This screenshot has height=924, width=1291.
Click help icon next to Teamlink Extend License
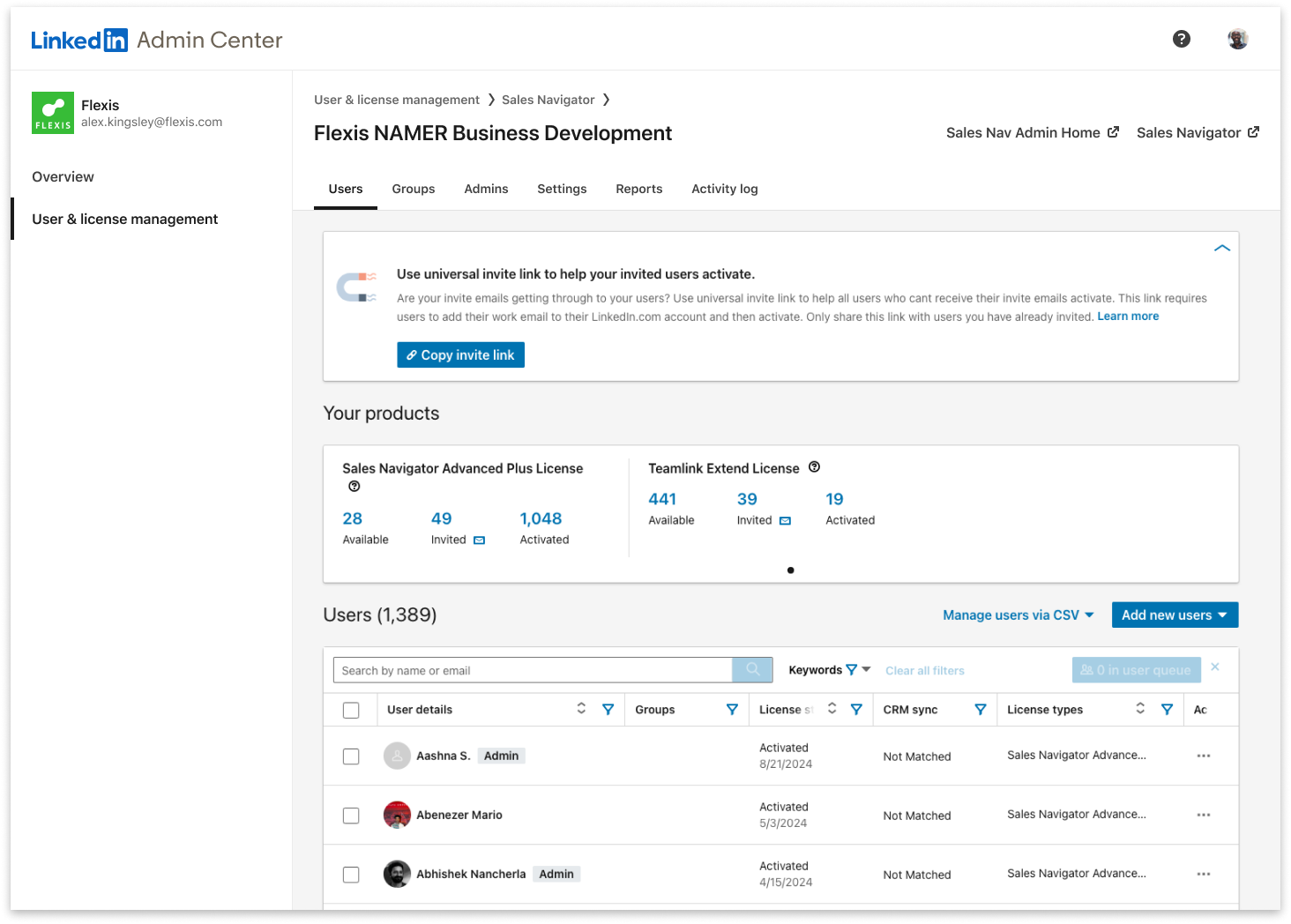(x=815, y=467)
